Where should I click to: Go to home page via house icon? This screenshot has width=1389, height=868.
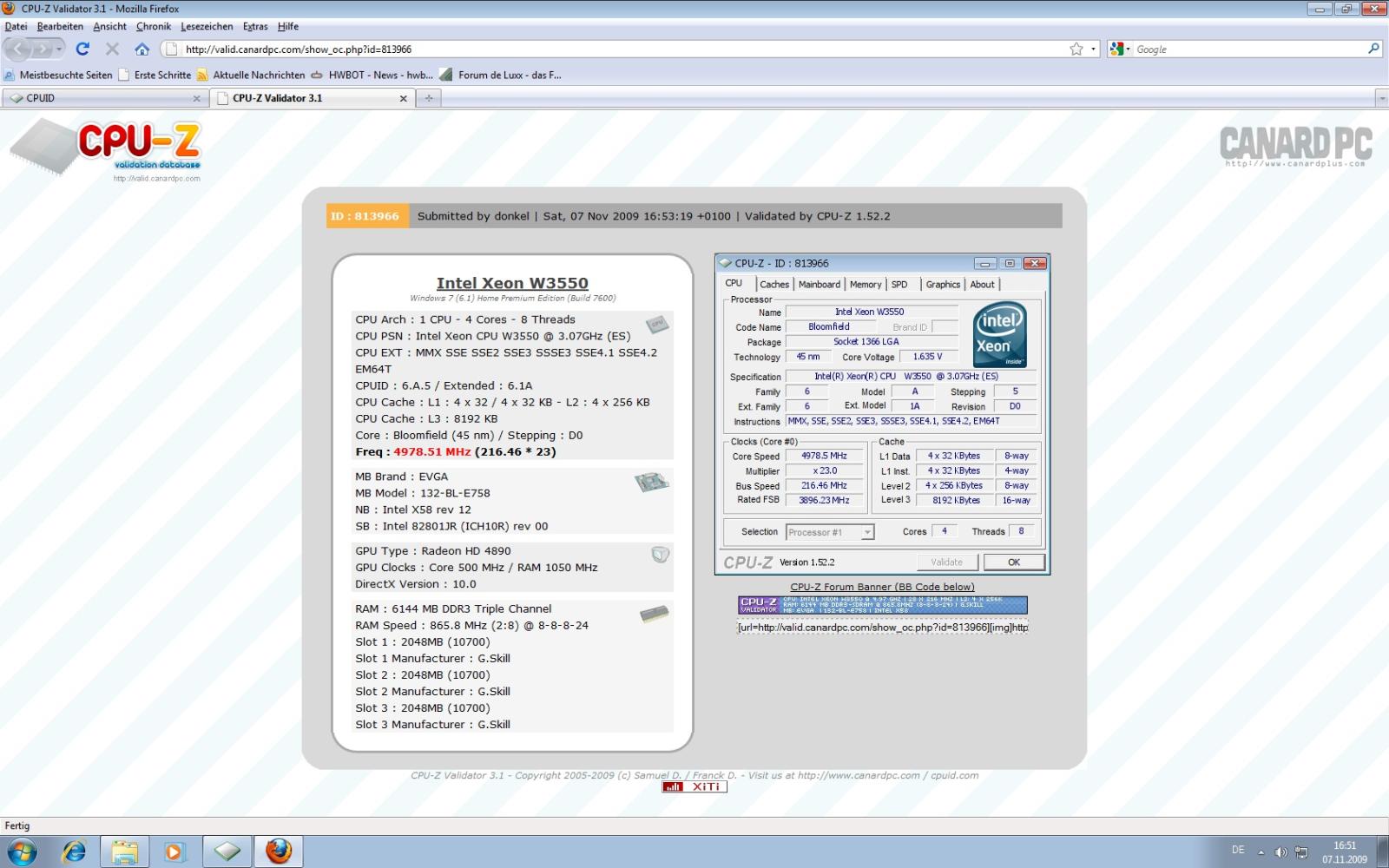tap(142, 49)
